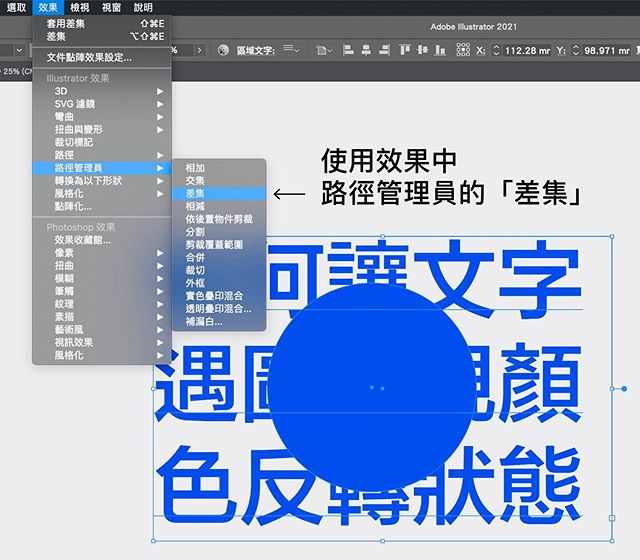The image size is (640, 560).
Task: Select the reference point grid icon
Action: point(463,50)
